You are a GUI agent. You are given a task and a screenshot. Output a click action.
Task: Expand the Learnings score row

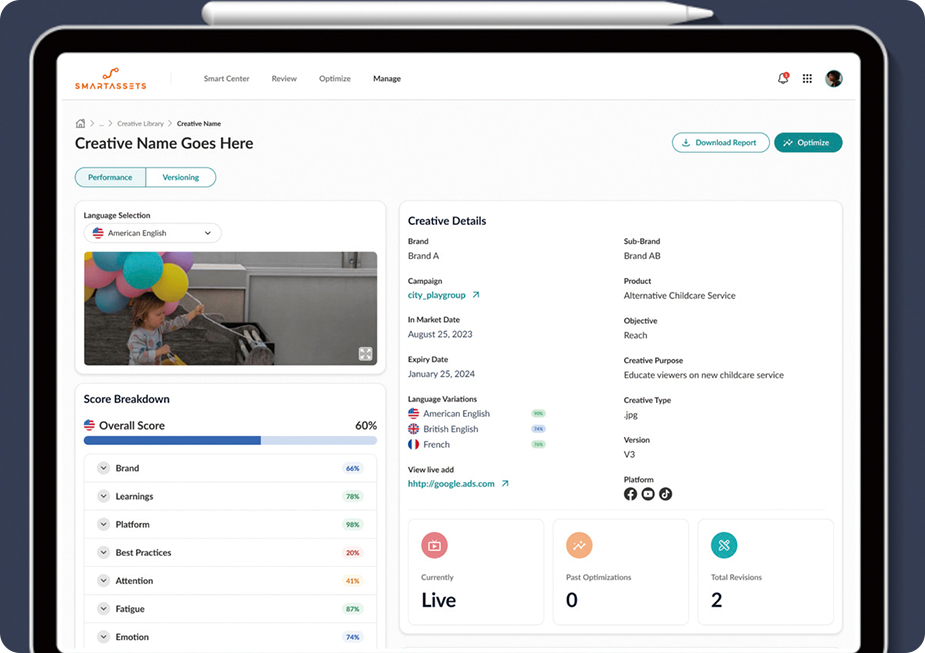[103, 496]
